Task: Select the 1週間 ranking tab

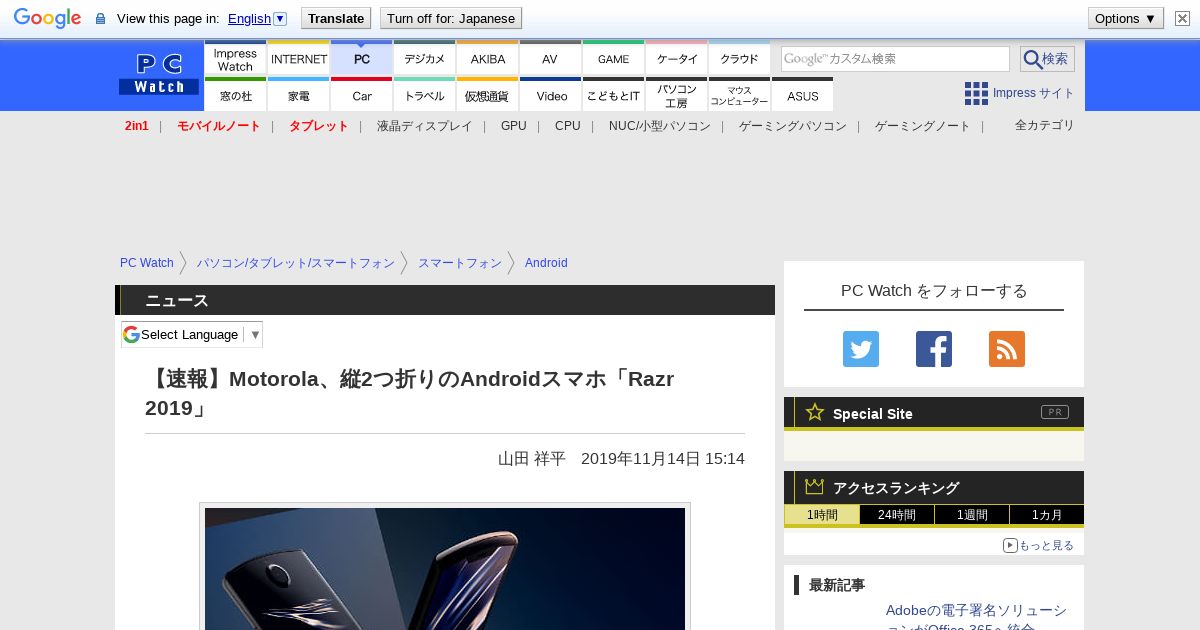Action: [972, 515]
